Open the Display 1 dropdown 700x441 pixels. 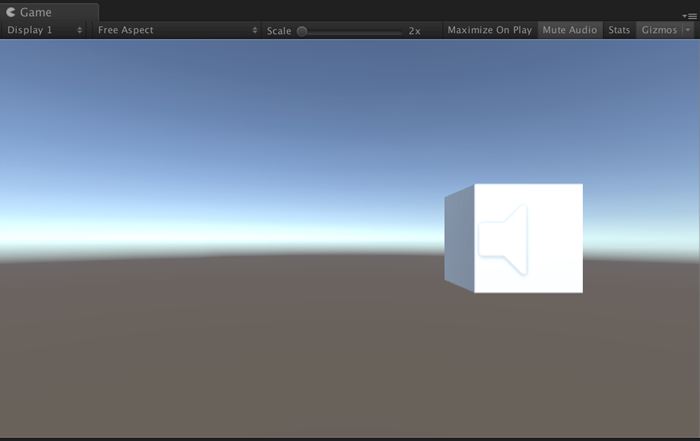point(44,30)
